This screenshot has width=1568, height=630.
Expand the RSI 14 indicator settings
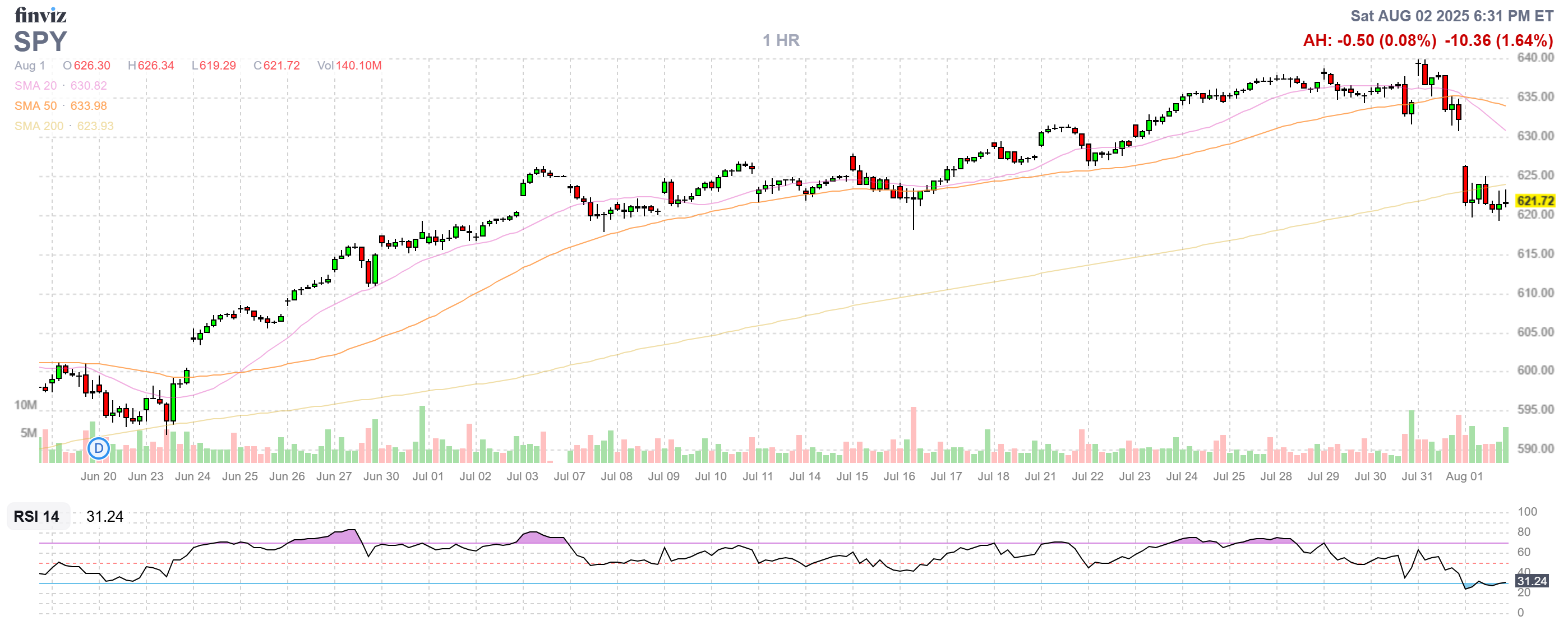36,517
